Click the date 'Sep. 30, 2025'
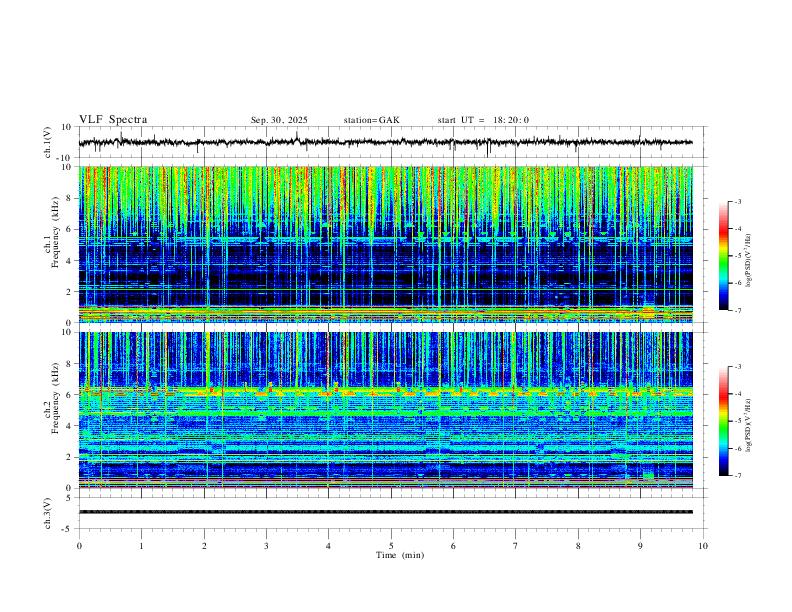Image resolution: width=792 pixels, height=612 pixels. pos(279,120)
